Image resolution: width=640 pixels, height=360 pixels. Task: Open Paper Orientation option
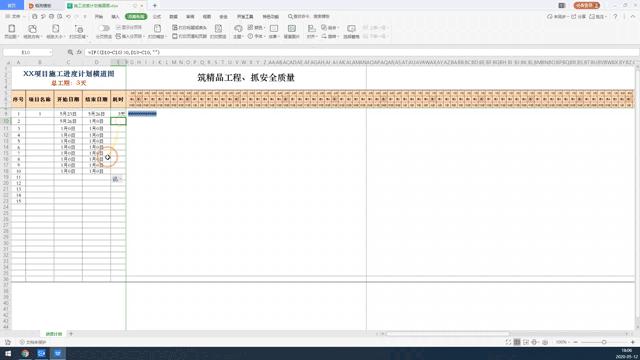[32, 31]
